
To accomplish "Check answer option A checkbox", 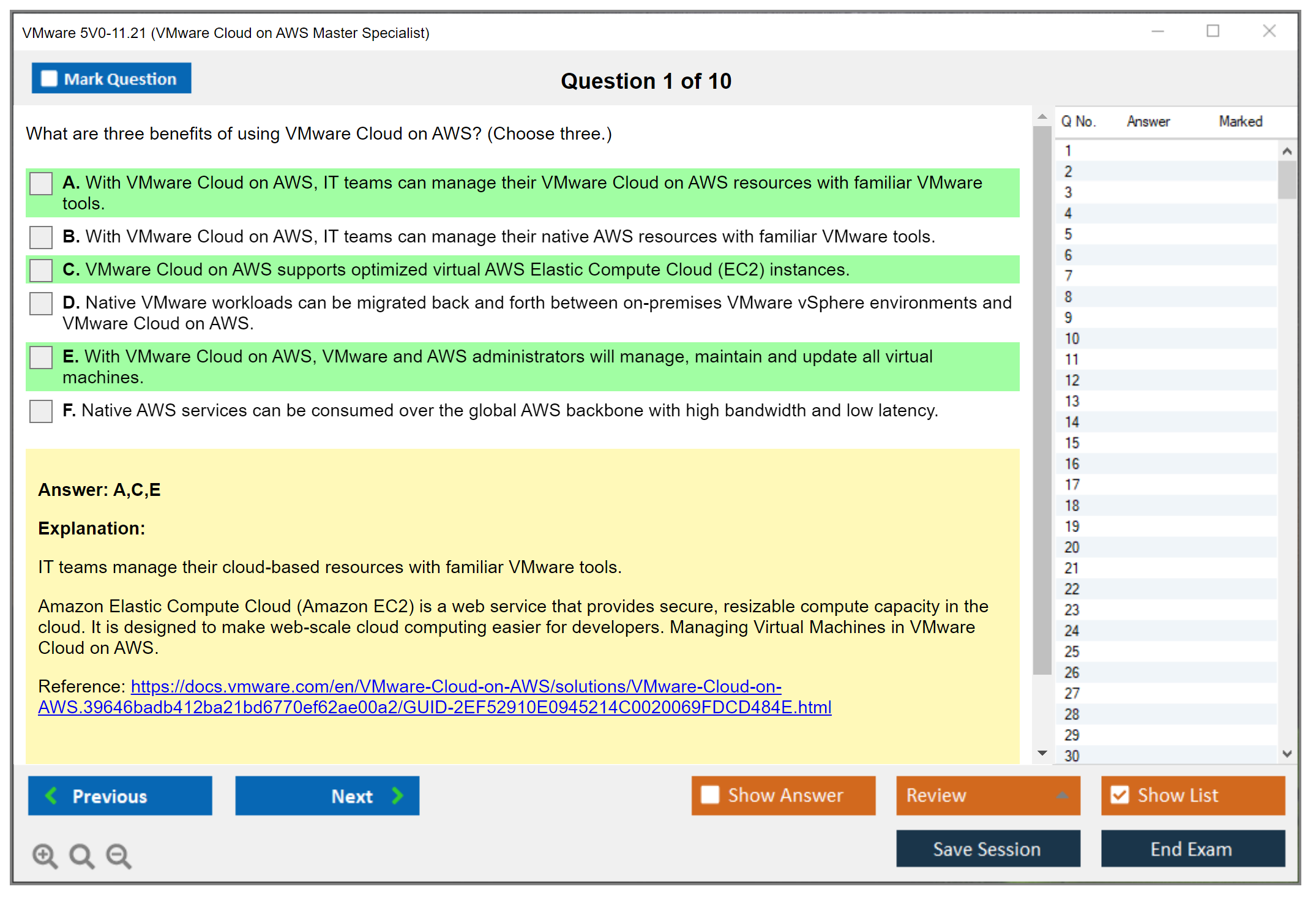I will (x=41, y=184).
